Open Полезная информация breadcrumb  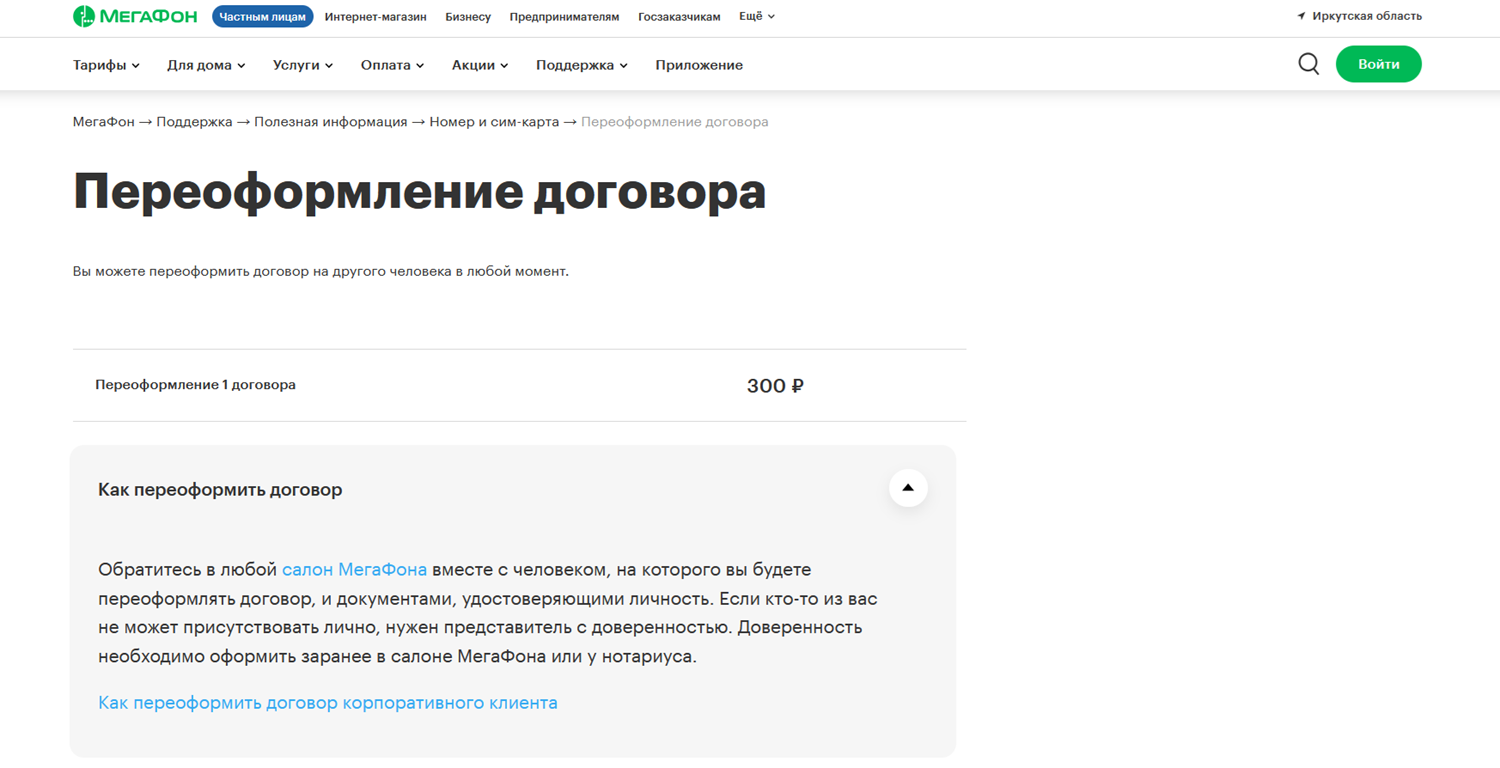331,122
